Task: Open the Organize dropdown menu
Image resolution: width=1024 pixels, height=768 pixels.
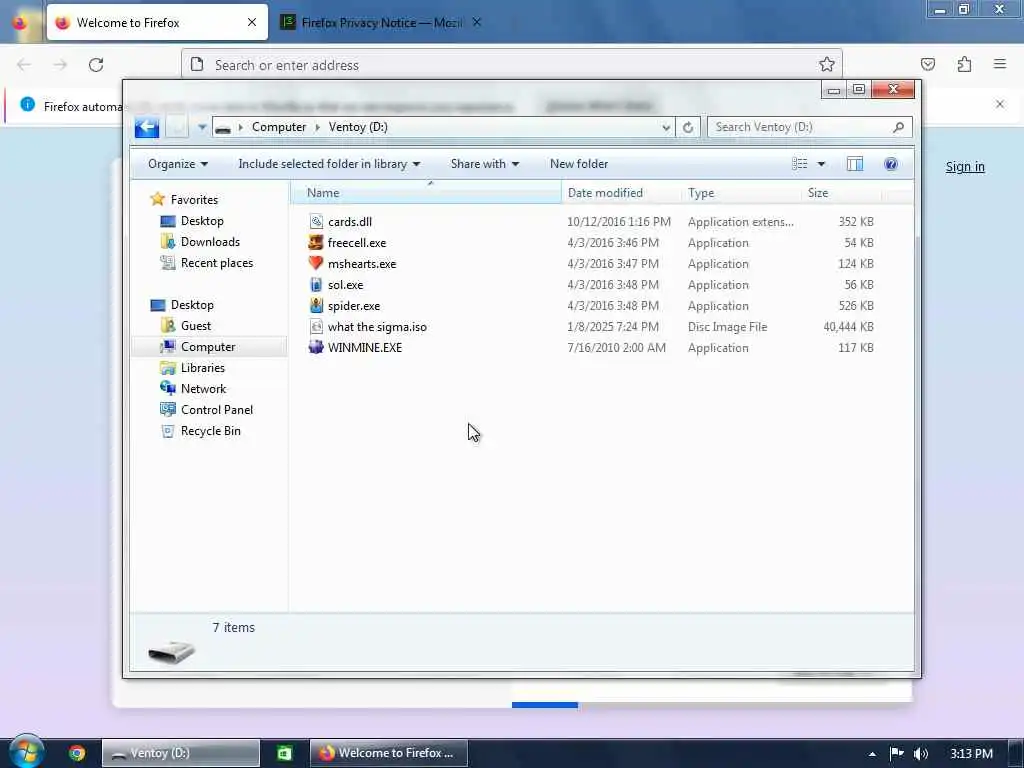Action: 178,164
